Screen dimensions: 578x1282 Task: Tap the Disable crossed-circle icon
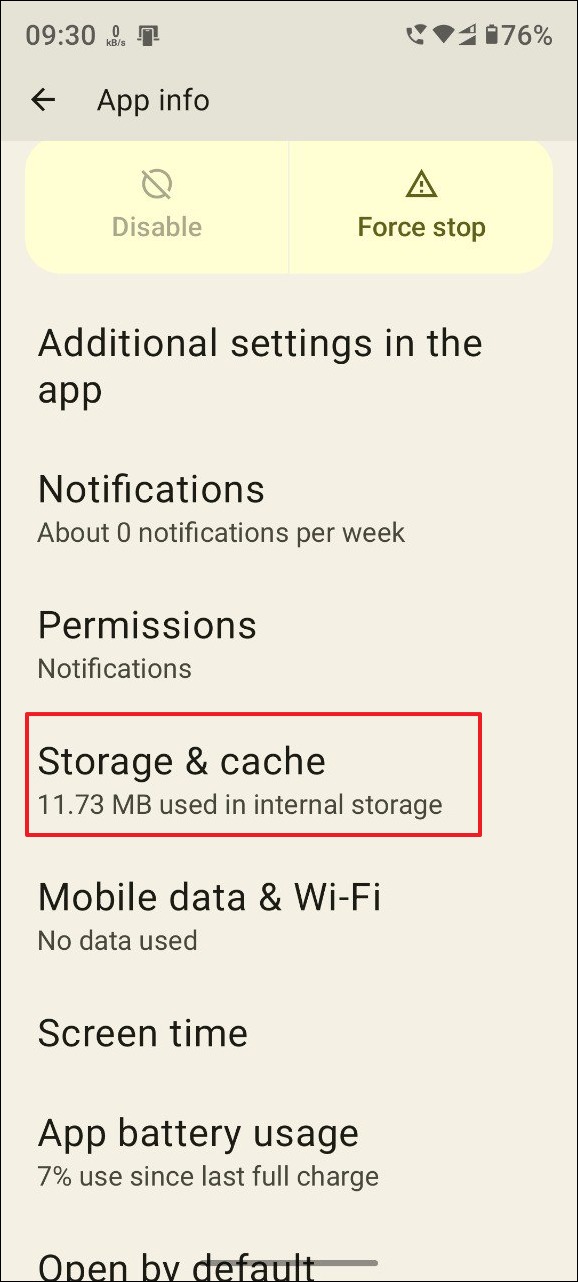(157, 184)
